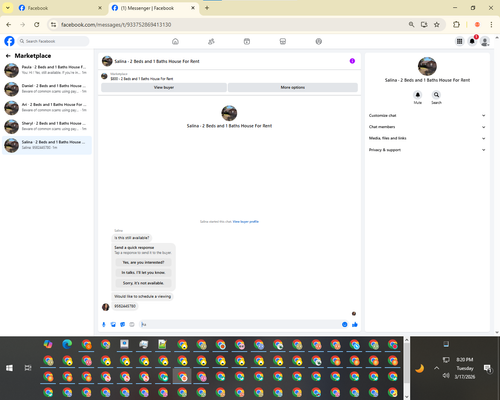Choose a sticker from composer icons
500x400 pixels.
coord(123,324)
